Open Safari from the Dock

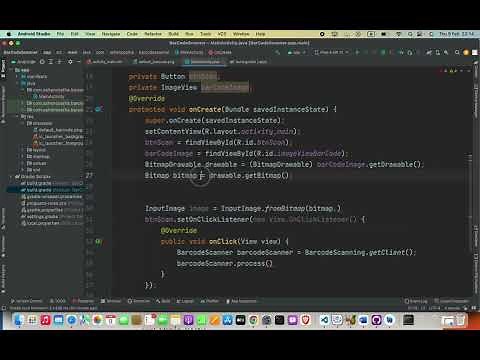coord(71,320)
